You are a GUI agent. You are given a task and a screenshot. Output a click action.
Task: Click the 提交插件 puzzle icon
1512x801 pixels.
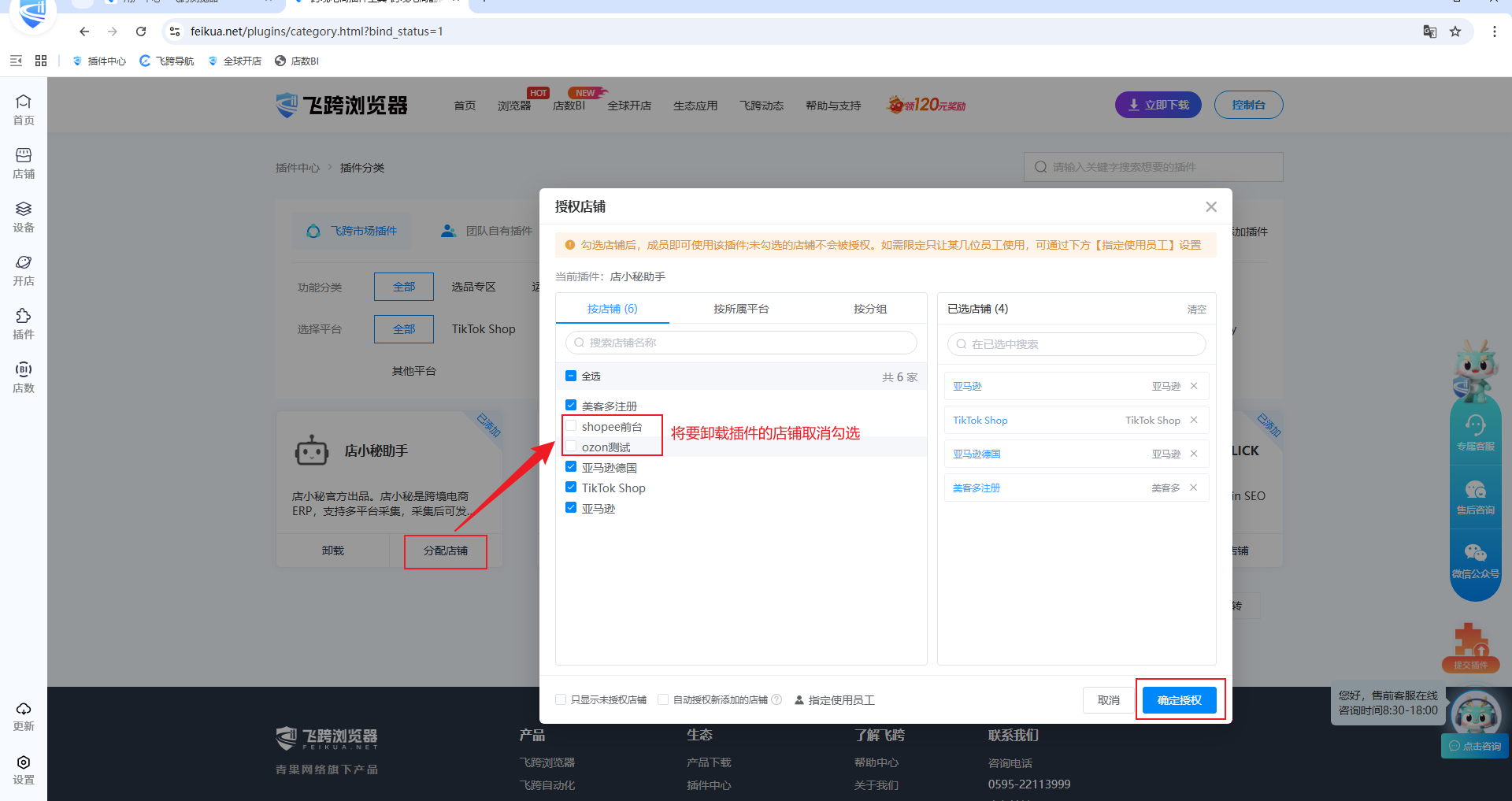pyautogui.click(x=1470, y=647)
